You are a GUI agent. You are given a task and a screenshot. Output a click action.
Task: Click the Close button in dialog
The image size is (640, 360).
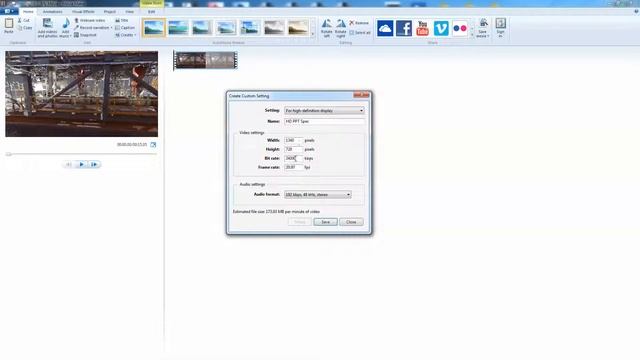(x=351, y=222)
